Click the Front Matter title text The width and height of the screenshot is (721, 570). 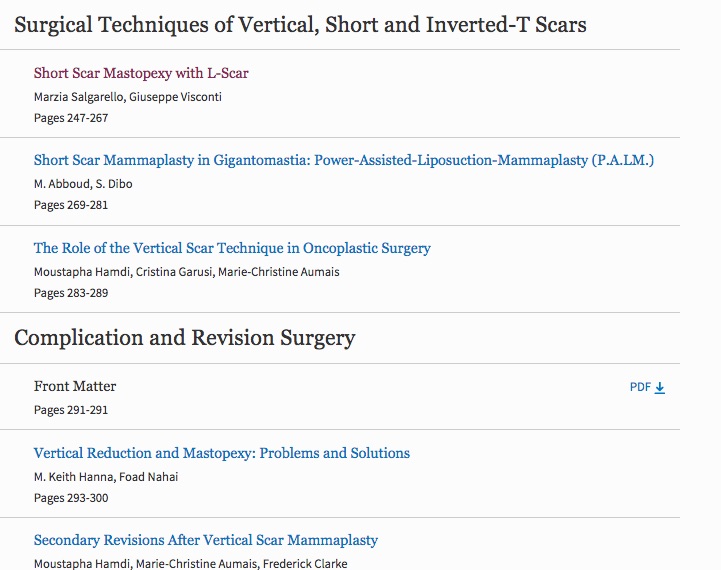pos(75,386)
